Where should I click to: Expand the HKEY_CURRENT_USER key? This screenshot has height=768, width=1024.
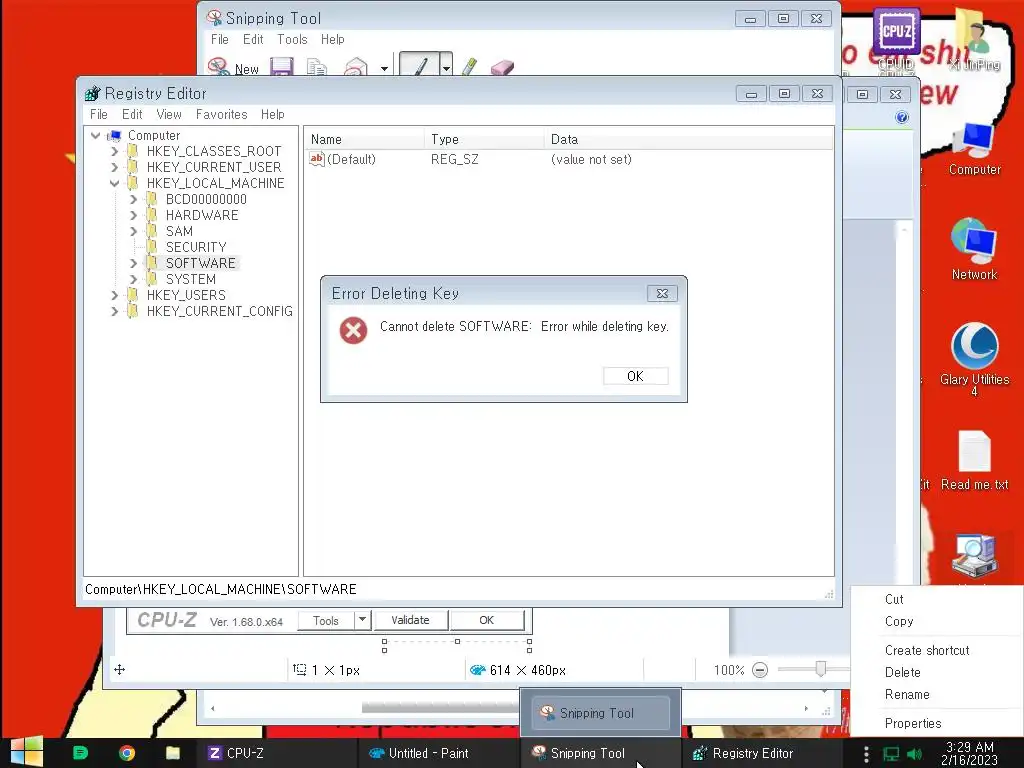click(114, 167)
